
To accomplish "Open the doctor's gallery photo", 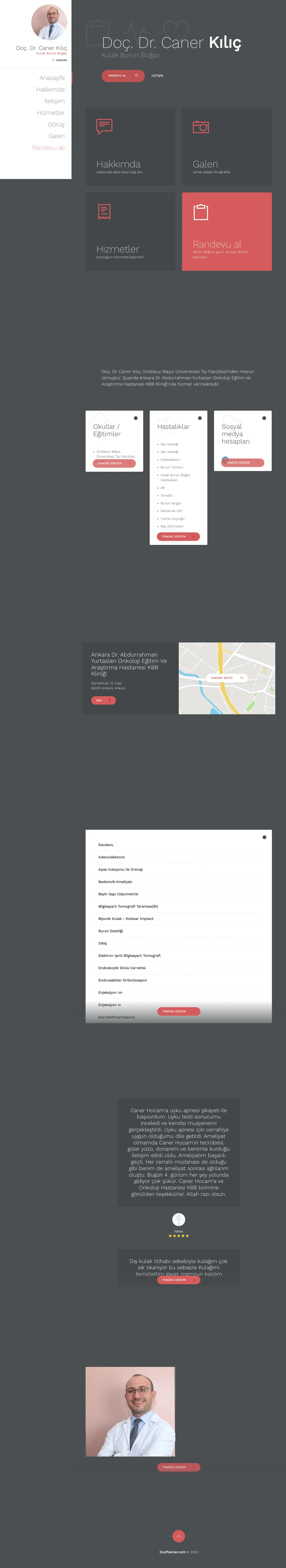I will [x=130, y=1412].
